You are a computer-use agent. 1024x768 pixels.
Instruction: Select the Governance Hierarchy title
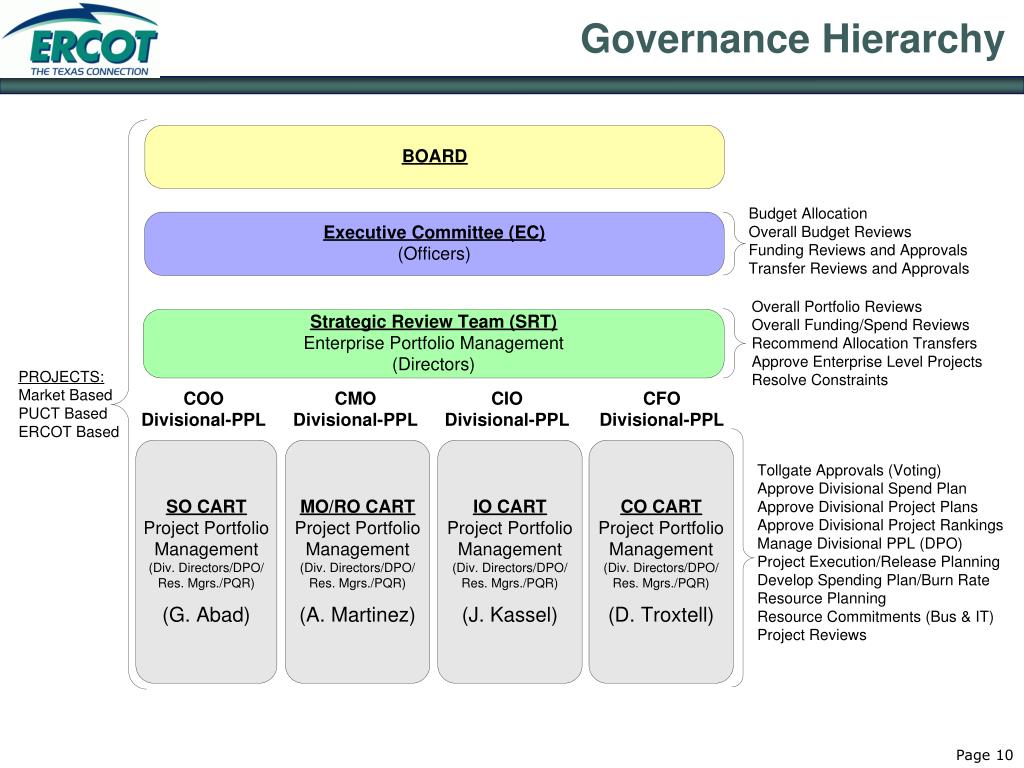coord(792,40)
